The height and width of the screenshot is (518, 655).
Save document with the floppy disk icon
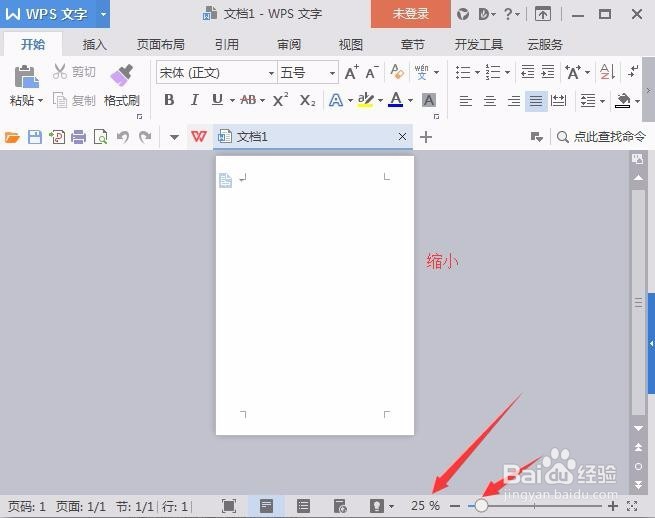tap(35, 137)
